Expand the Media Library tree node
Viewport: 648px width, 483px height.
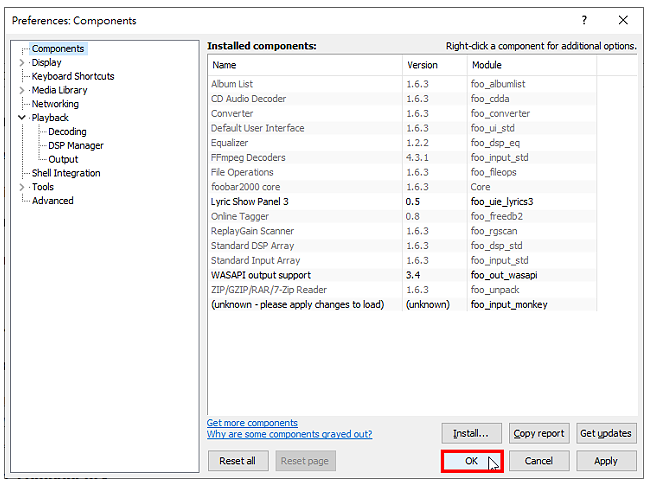(21, 90)
